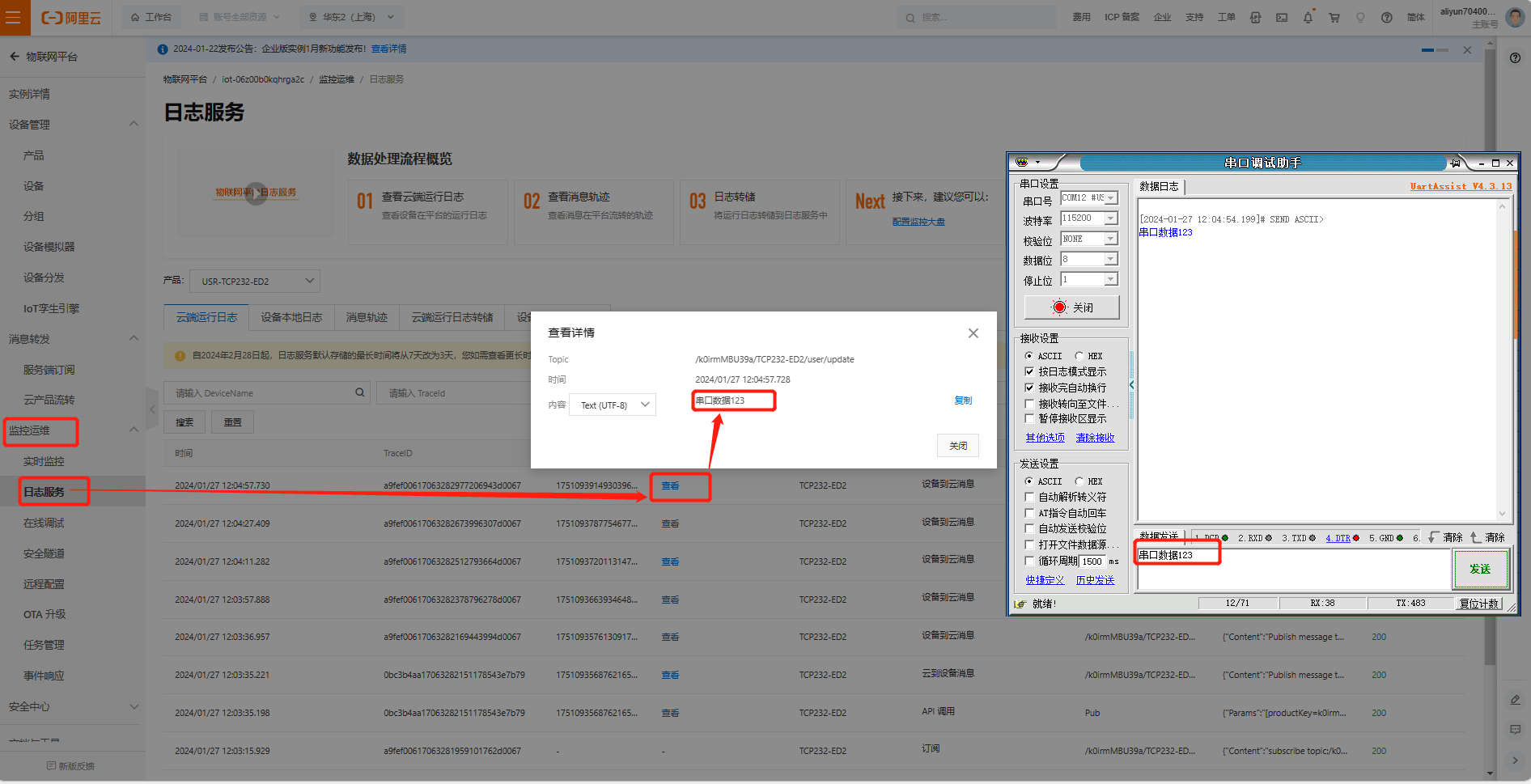This screenshot has height=784, width=1531.
Task: Switch to the 设备本地日志 tab
Action: 291,317
